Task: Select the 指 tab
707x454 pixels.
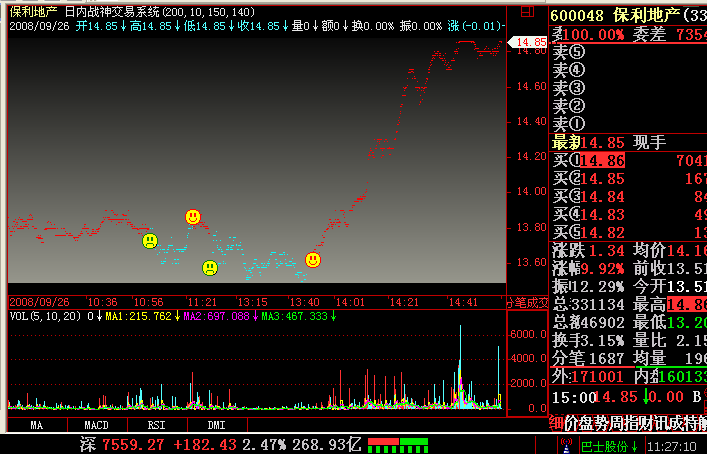Action: pos(629,423)
